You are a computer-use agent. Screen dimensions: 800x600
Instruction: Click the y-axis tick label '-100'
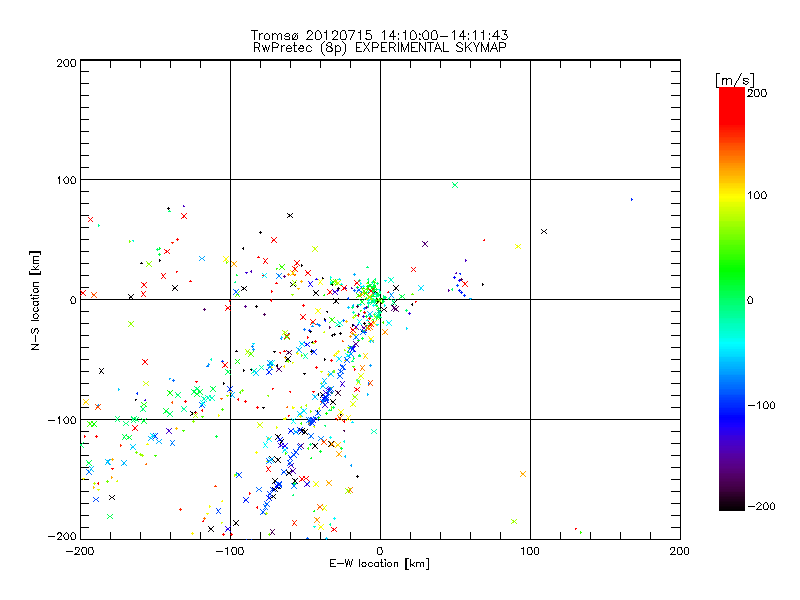tap(62, 420)
